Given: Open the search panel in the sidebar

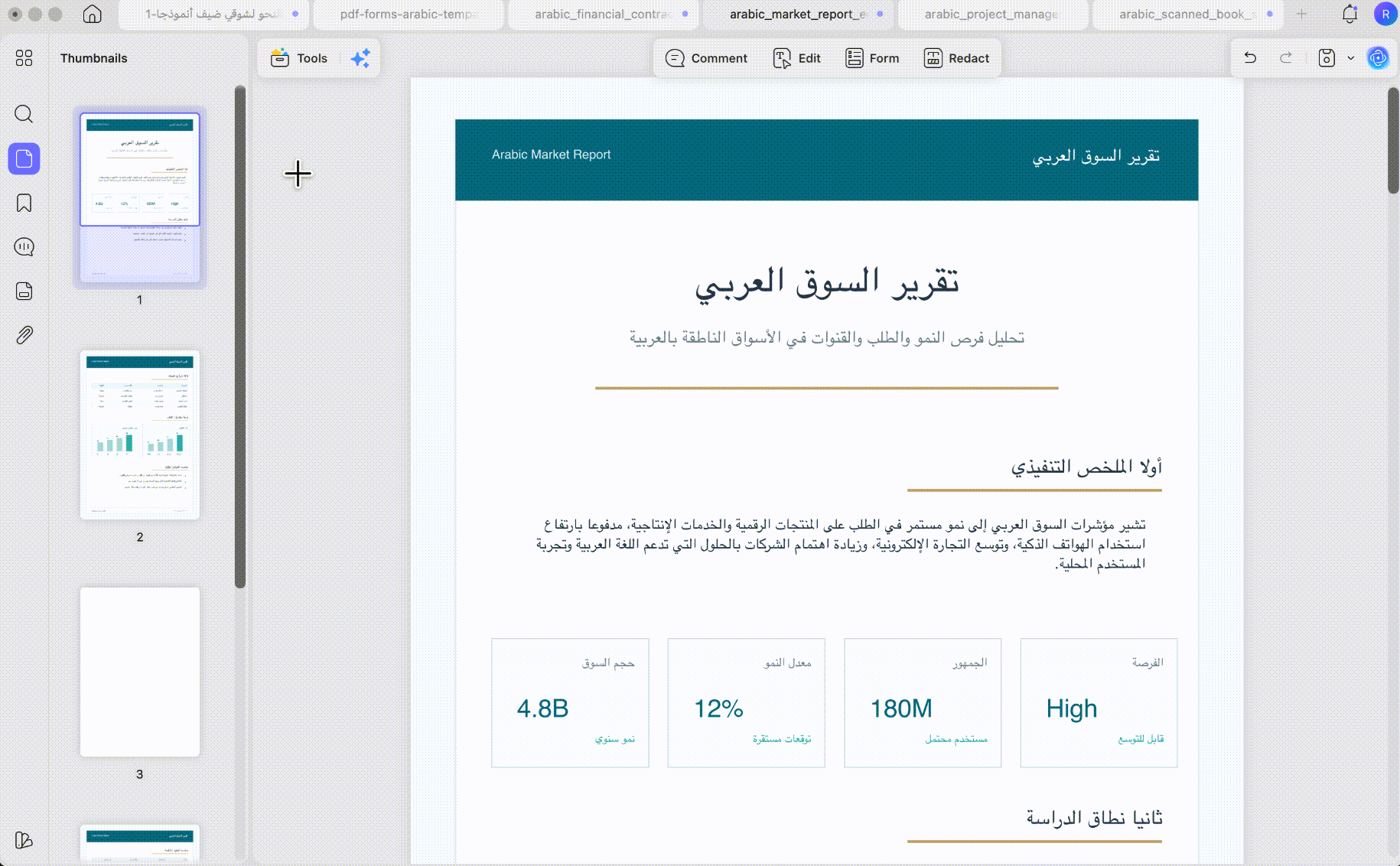Looking at the screenshot, I should (24, 114).
